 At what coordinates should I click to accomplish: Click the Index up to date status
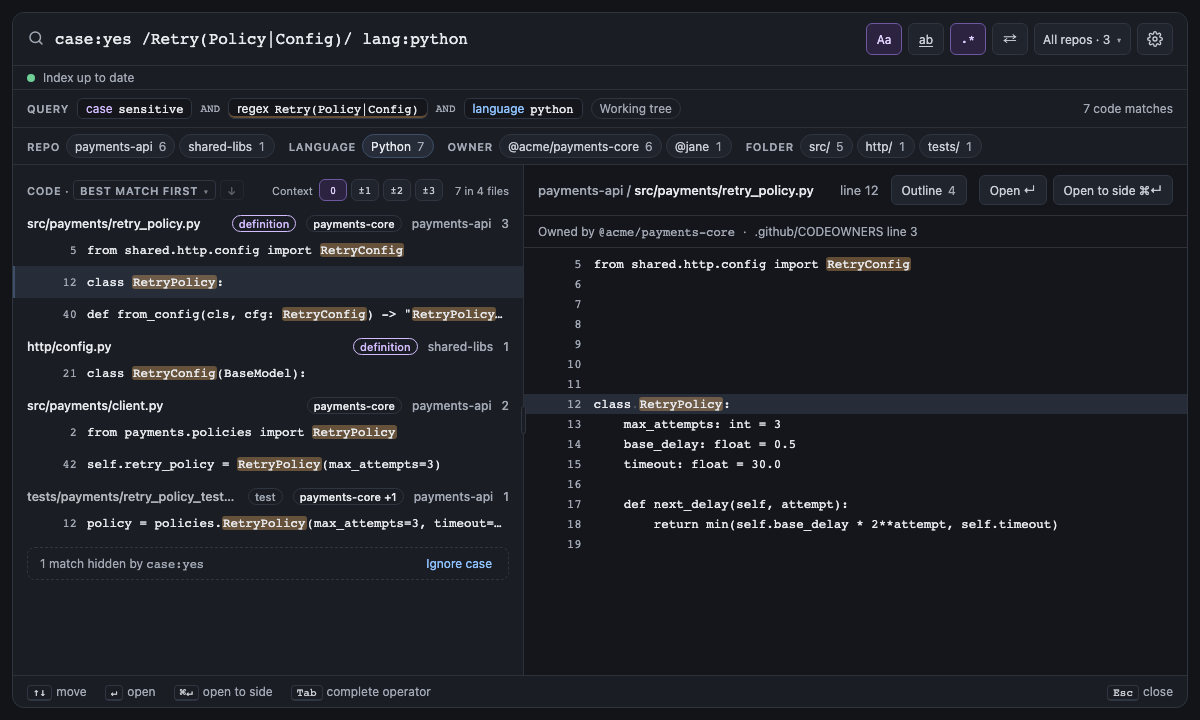tap(81, 78)
